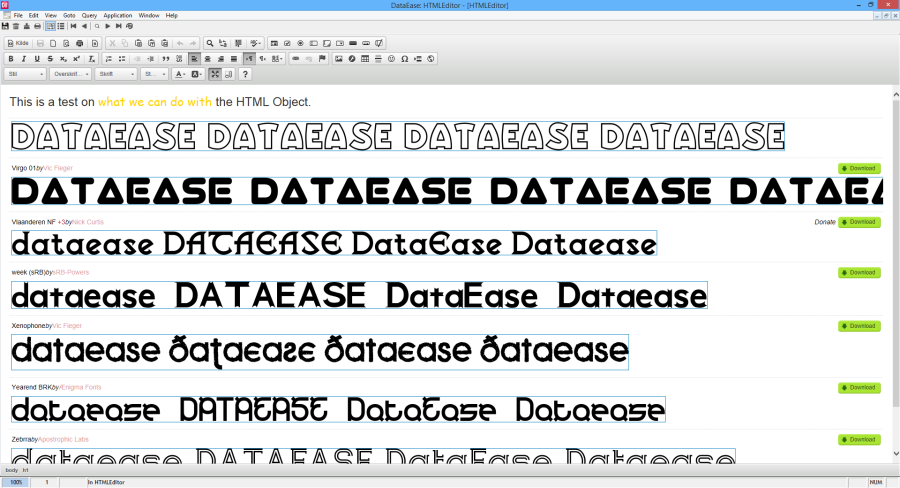Insert a Radio Button form field

click(x=300, y=43)
